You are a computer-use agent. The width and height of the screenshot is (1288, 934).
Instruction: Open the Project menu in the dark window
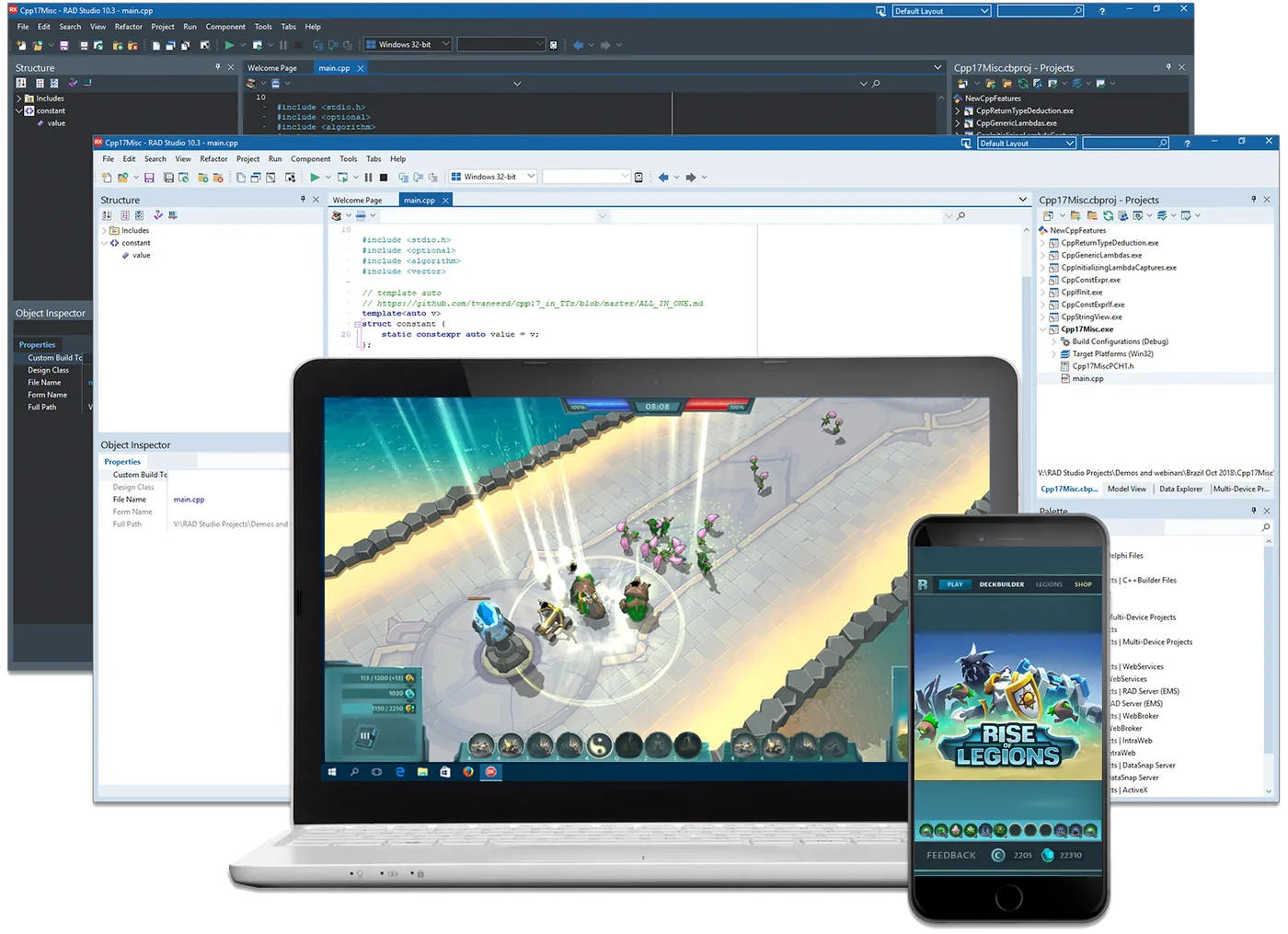point(163,27)
